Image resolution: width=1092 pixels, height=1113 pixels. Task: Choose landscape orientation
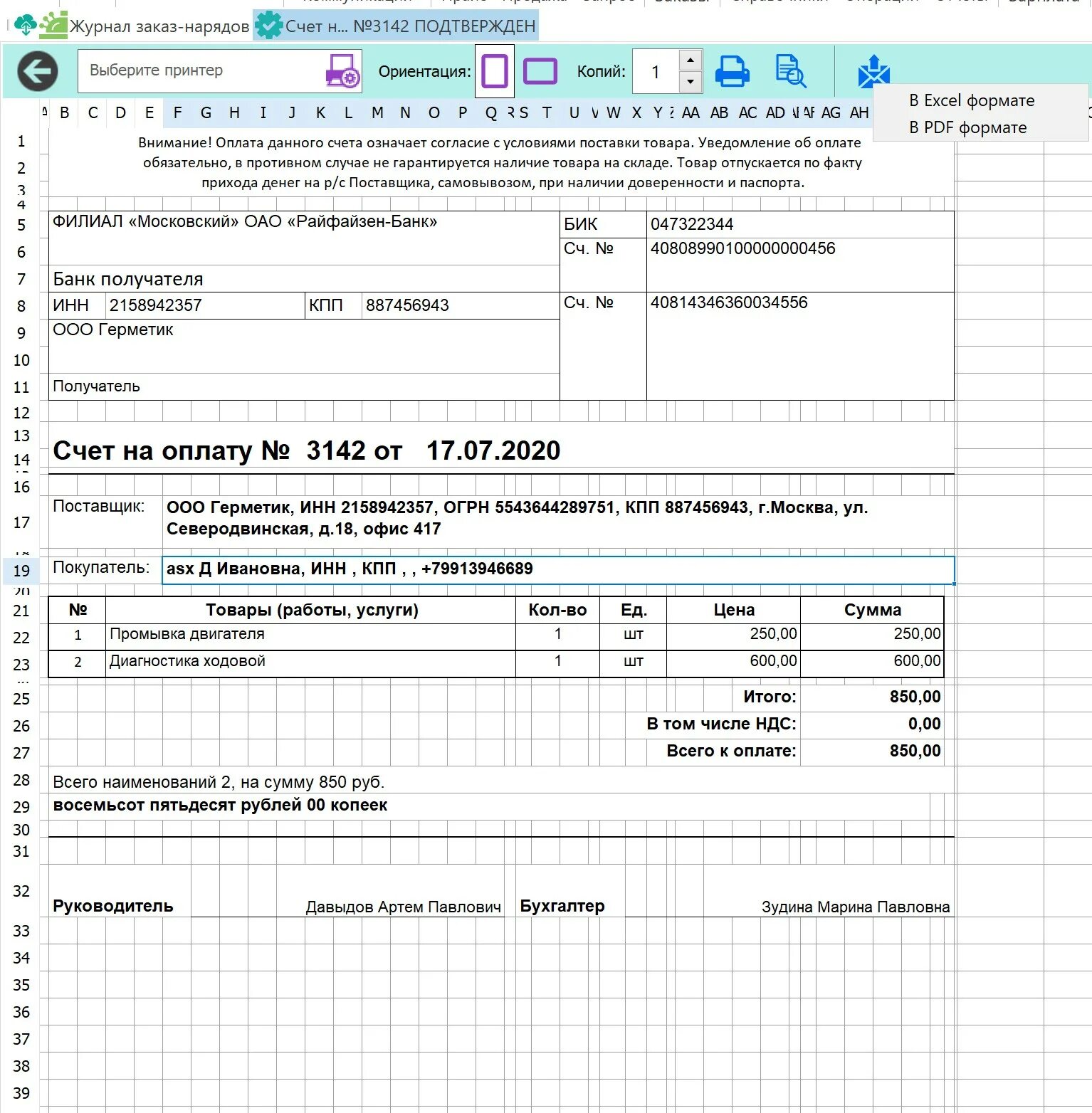tap(540, 71)
